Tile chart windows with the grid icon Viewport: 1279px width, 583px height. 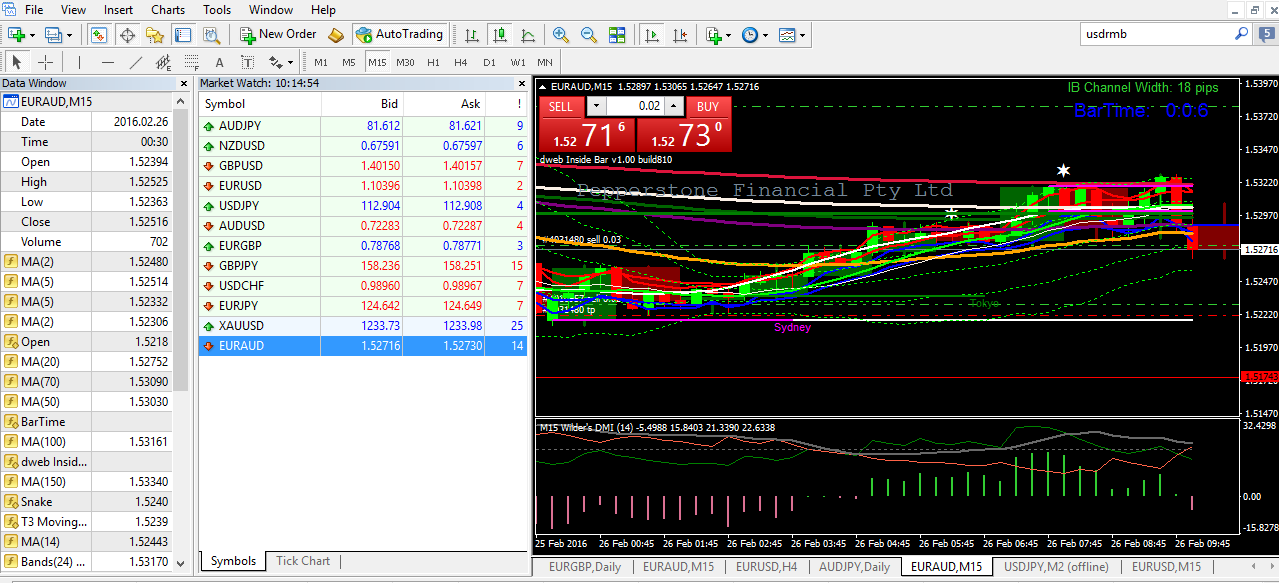click(x=617, y=34)
